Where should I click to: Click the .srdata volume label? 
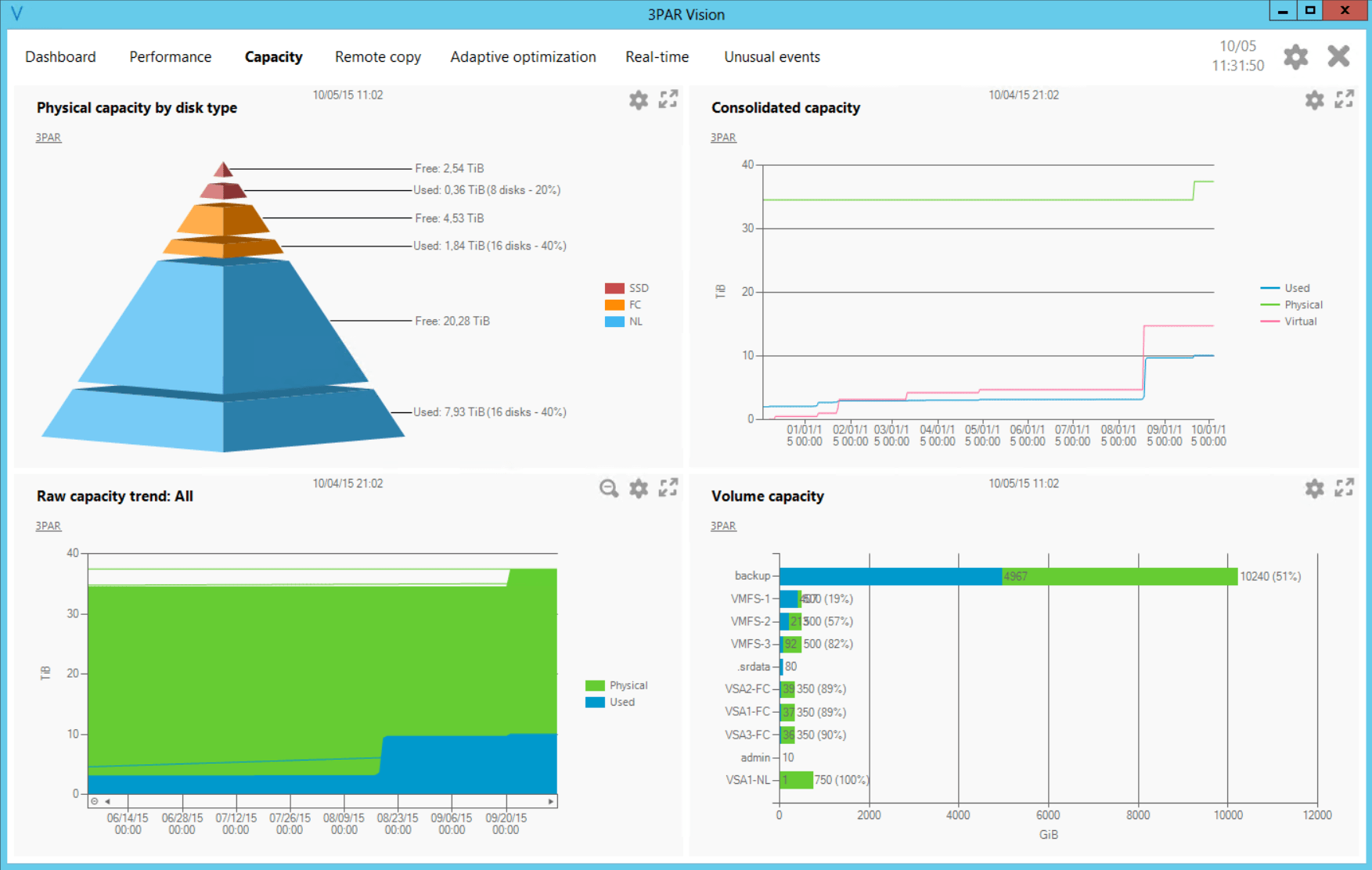pyautogui.click(x=753, y=667)
